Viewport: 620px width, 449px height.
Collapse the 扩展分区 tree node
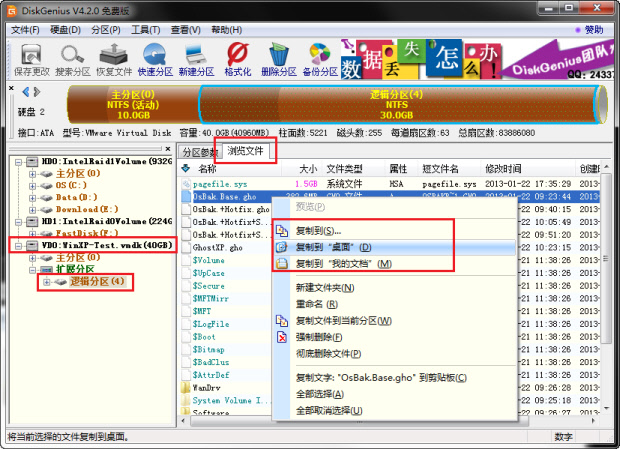pos(32,270)
